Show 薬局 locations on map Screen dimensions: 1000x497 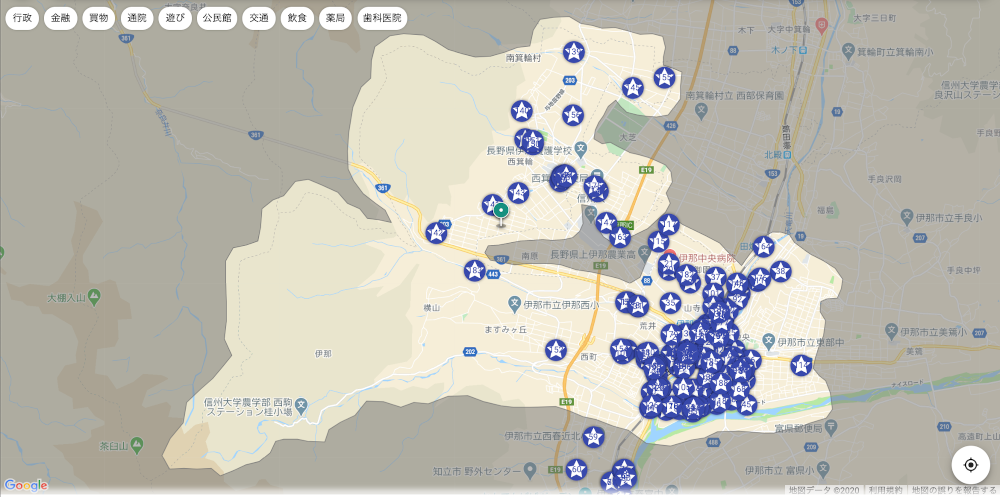[x=335, y=18]
